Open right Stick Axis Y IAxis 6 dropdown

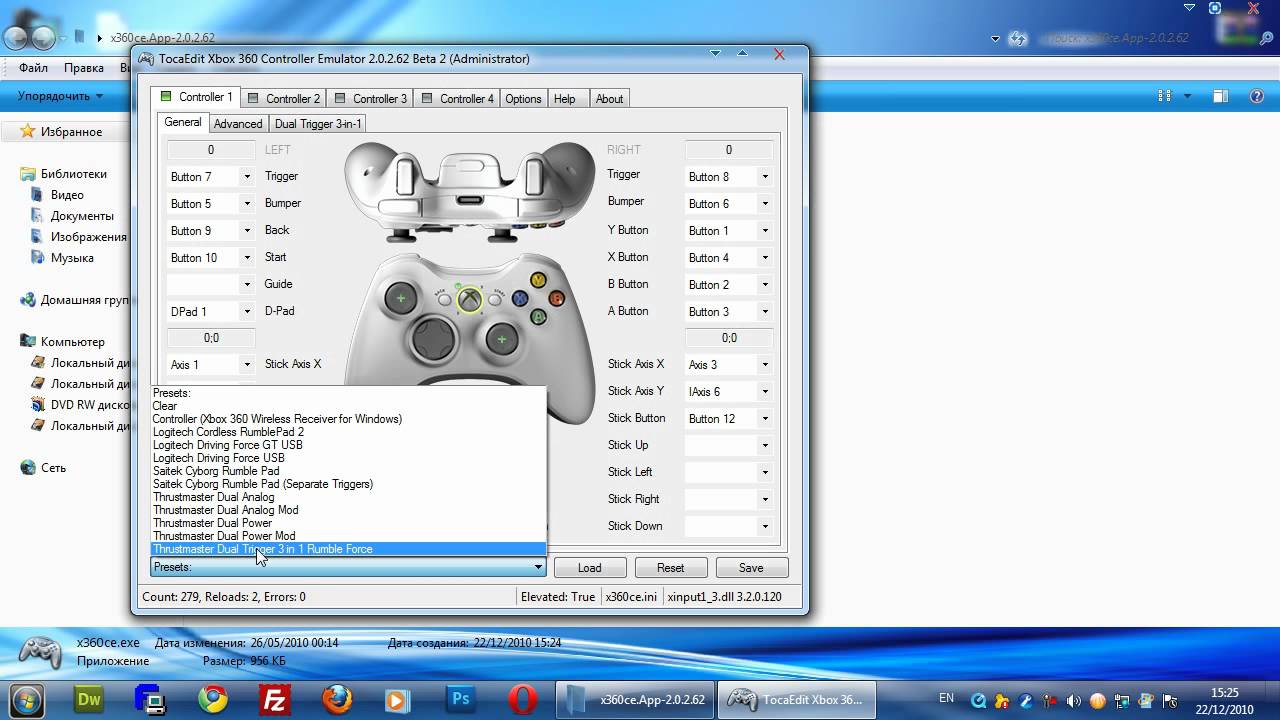(765, 392)
